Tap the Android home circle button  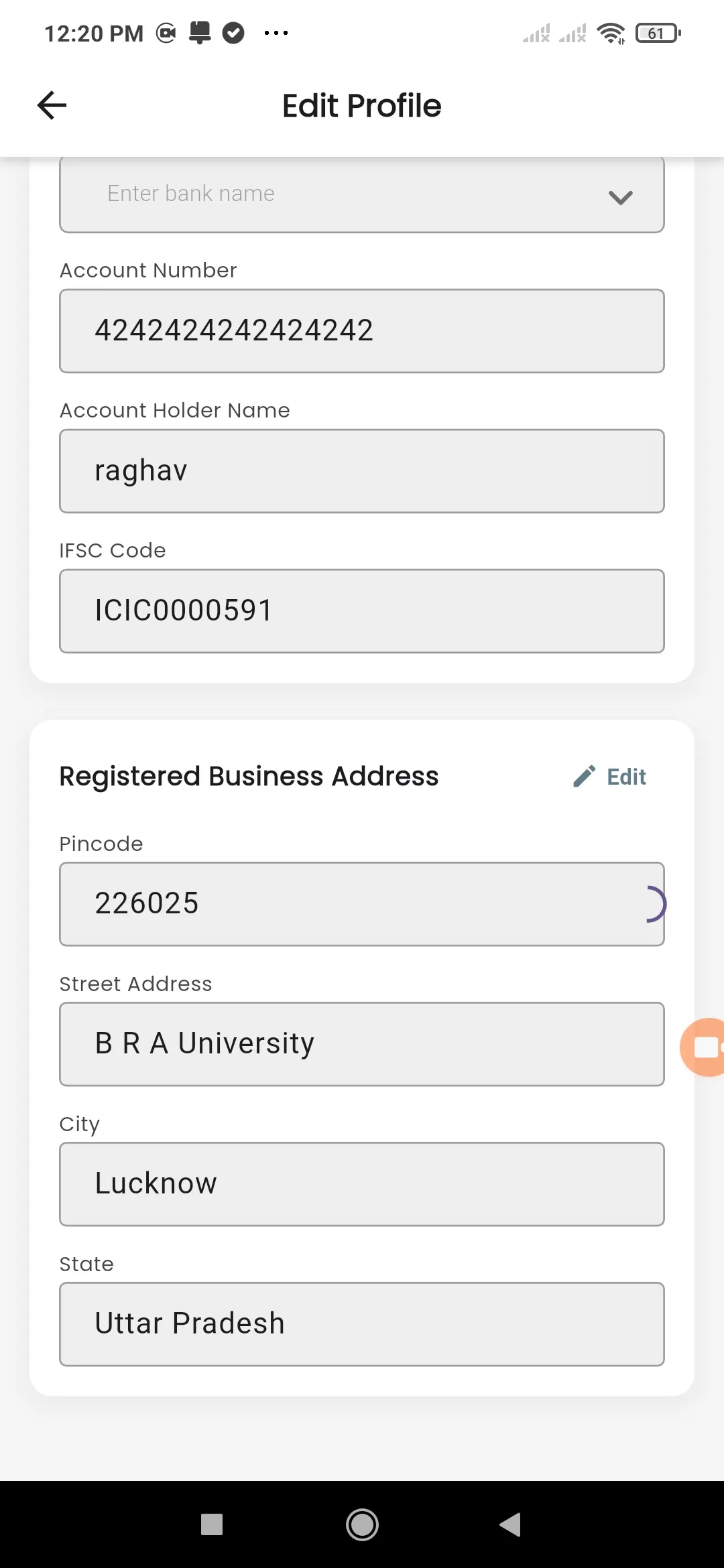pos(362,1524)
